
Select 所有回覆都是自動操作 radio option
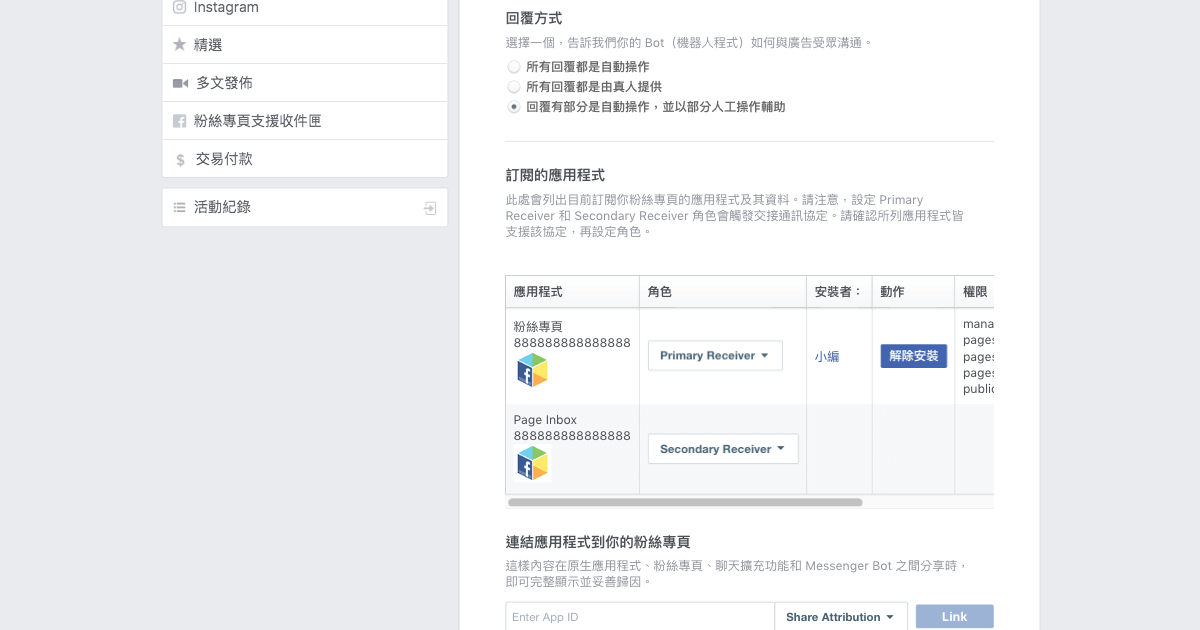click(x=514, y=67)
